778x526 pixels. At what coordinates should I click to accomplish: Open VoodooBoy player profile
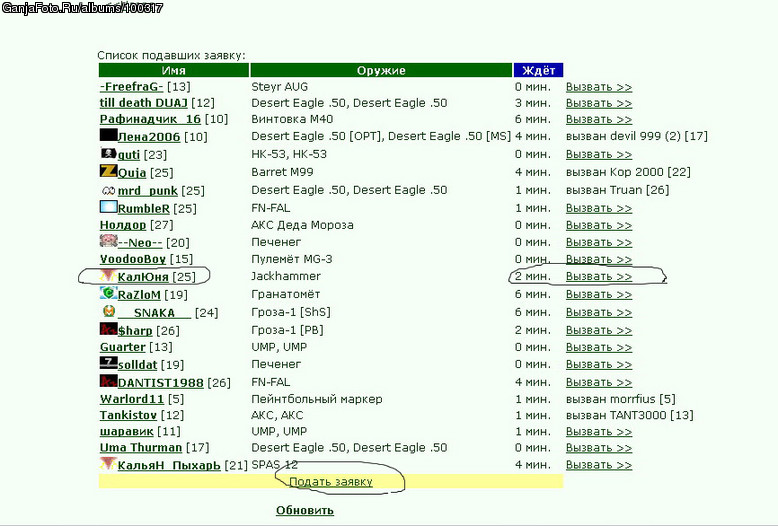coord(132,259)
